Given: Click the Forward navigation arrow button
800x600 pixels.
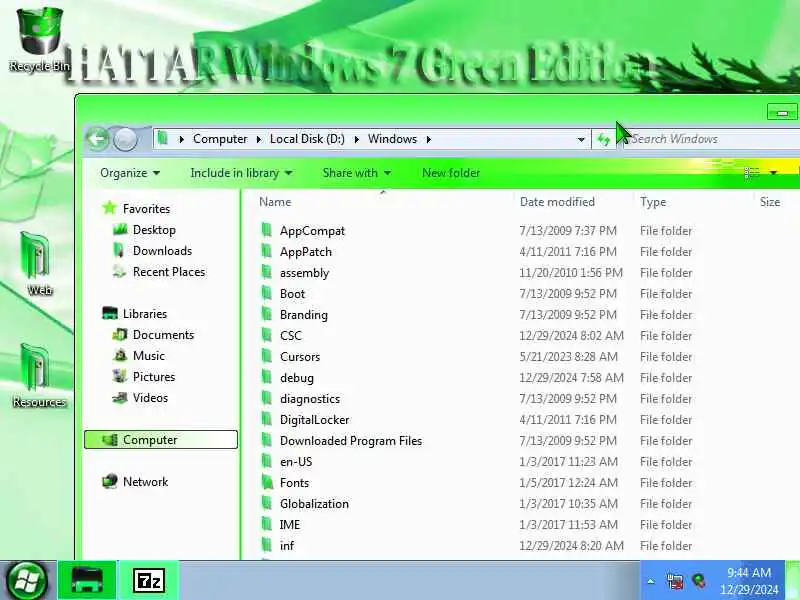Looking at the screenshot, I should (x=125, y=139).
